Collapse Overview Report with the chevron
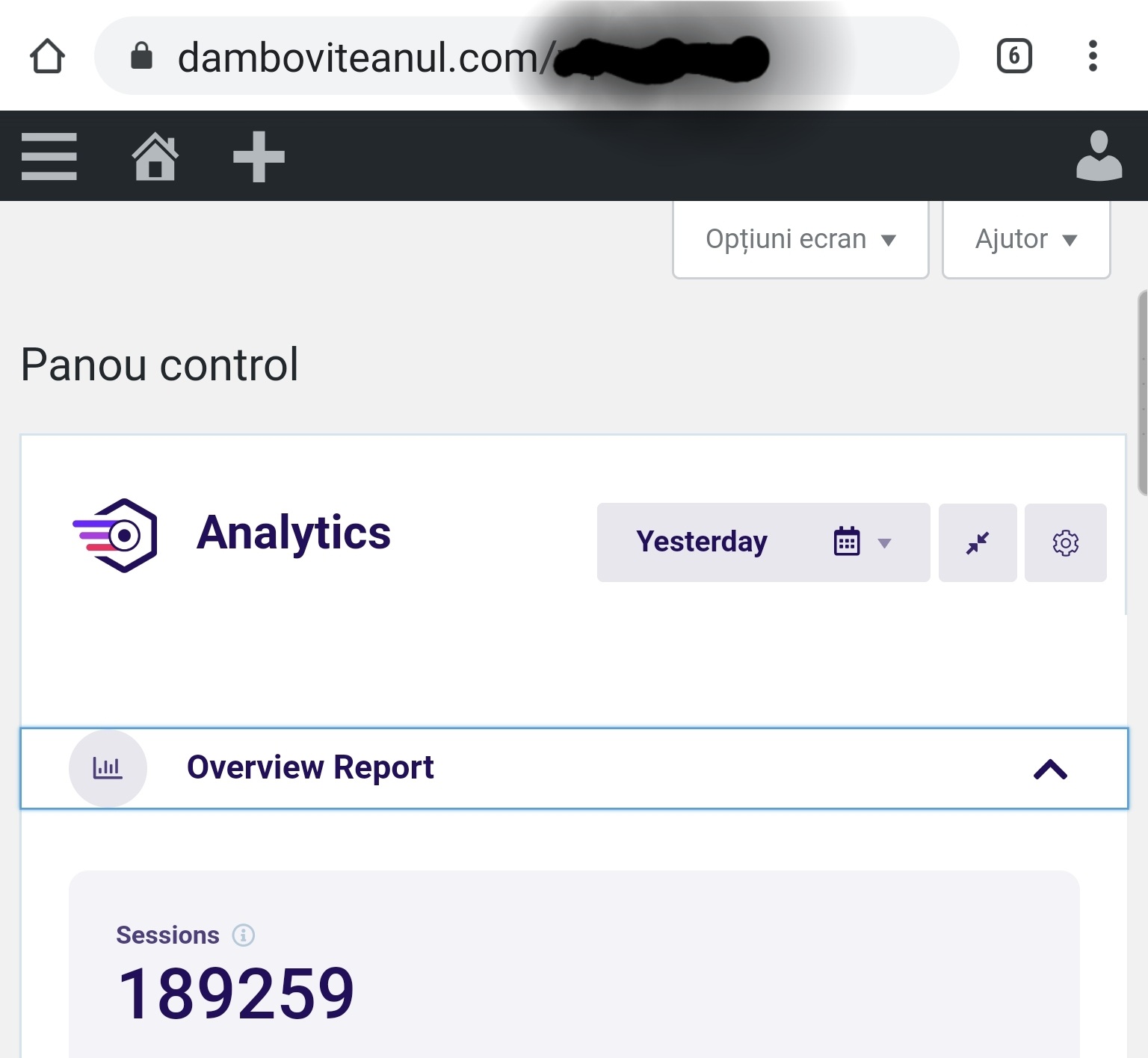Screen dimensions: 1148x1058 click(1050, 769)
